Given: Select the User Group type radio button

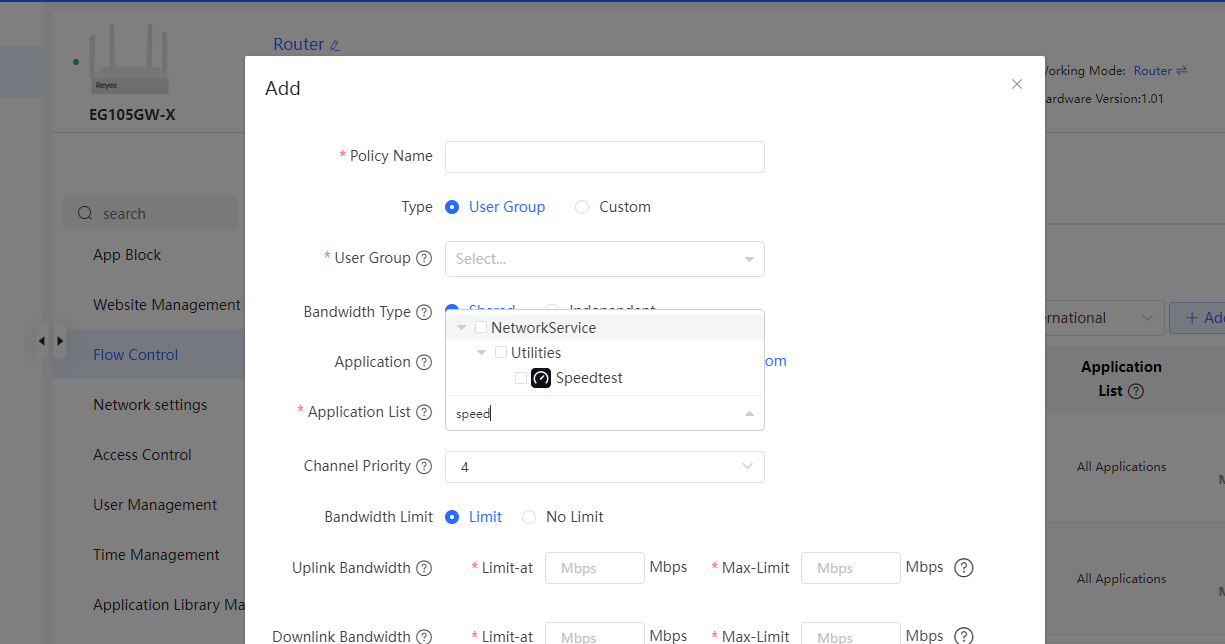Looking at the screenshot, I should pos(452,207).
